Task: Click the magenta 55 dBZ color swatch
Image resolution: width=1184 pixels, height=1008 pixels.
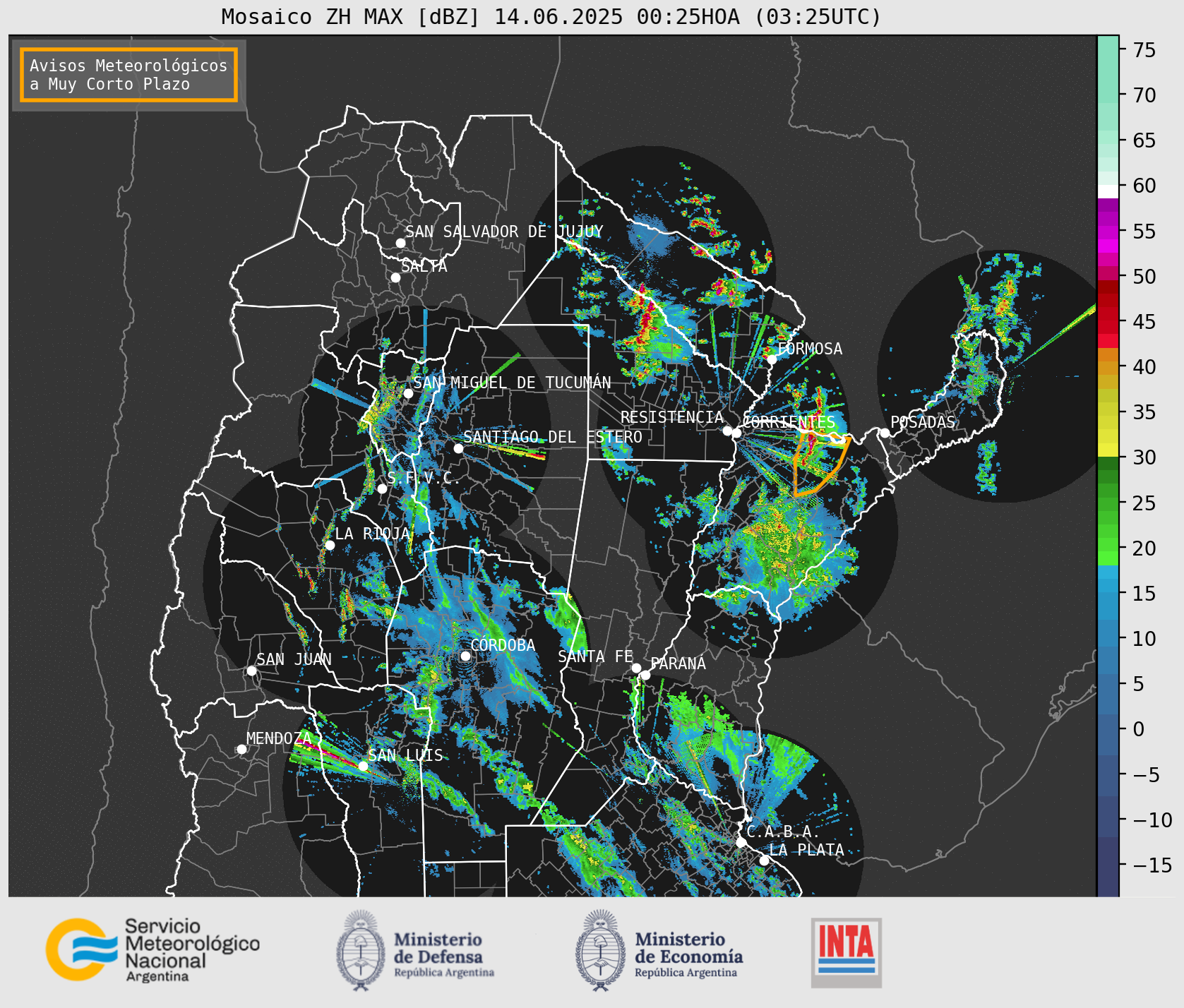Action: coord(1108,232)
